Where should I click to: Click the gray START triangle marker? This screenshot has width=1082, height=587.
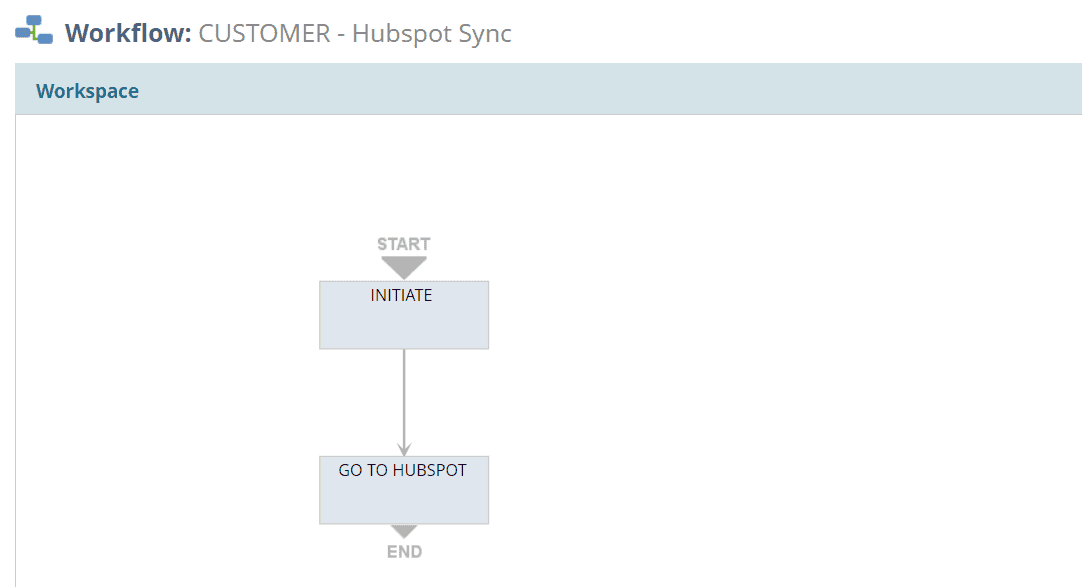404,268
